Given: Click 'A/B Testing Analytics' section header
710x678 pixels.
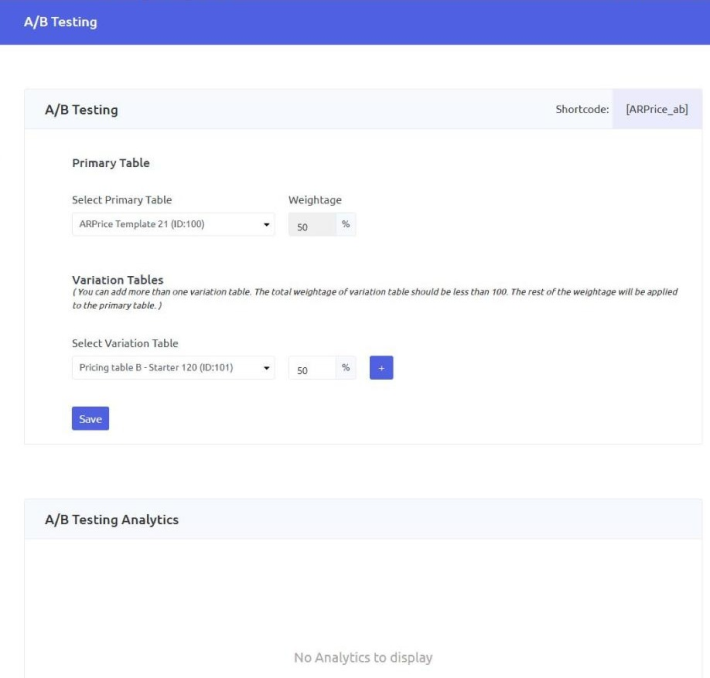Looking at the screenshot, I should pos(112,519).
